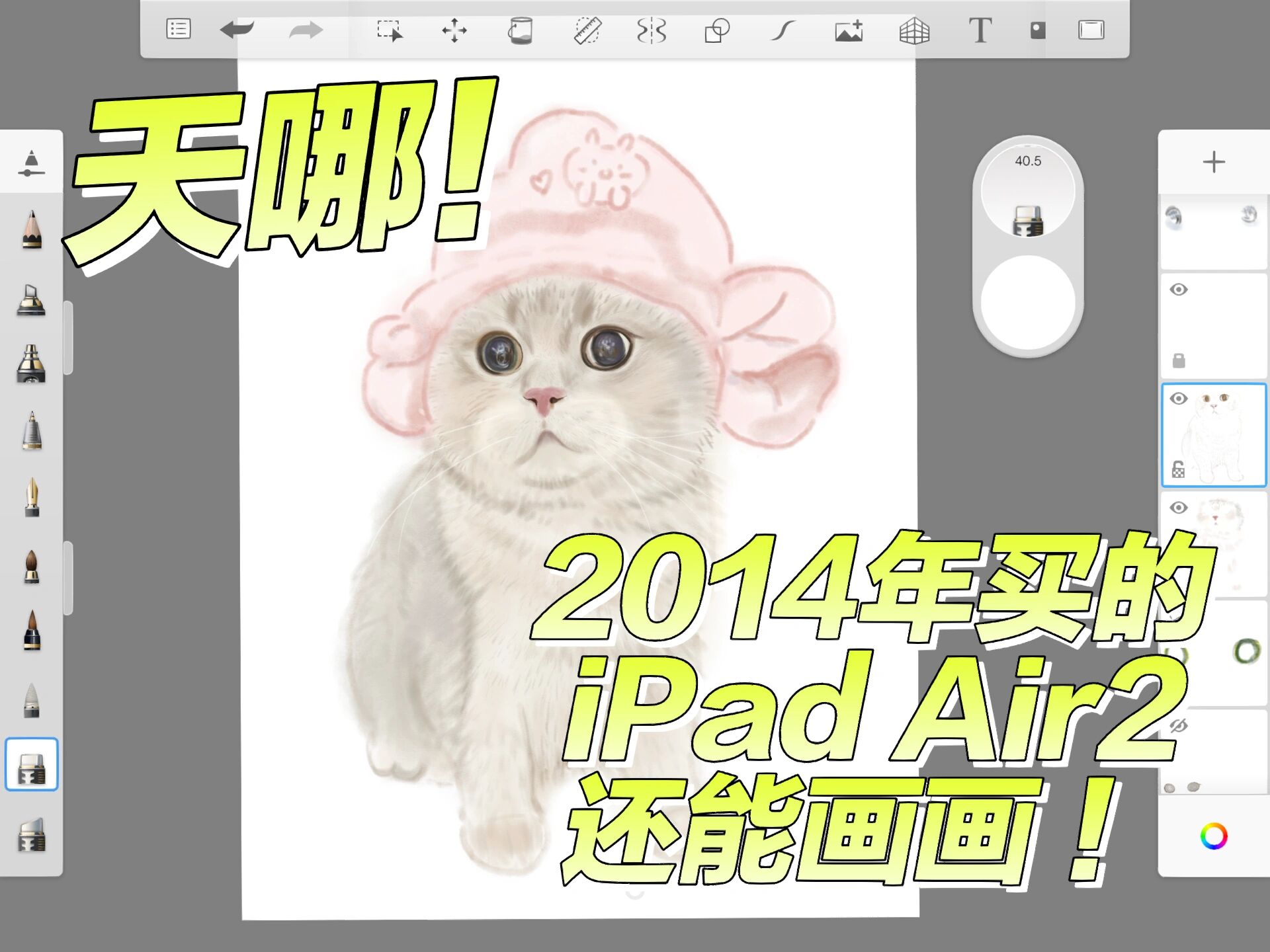Select the rectangular selection tool

[390, 30]
